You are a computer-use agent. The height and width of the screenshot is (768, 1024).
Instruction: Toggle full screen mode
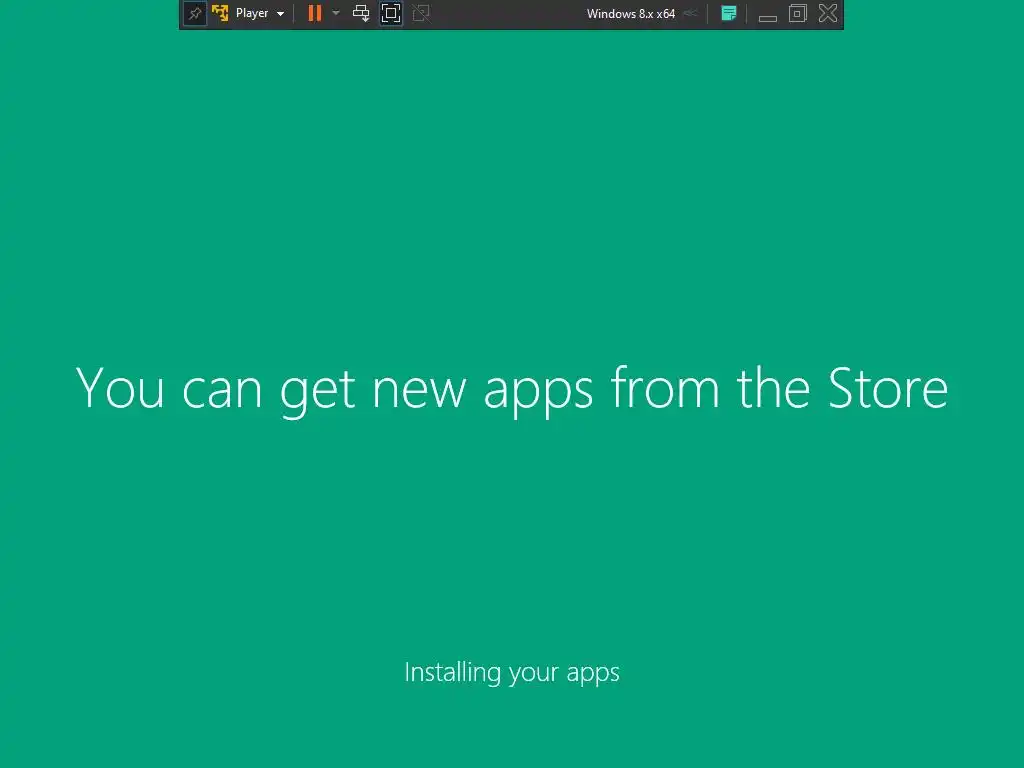point(391,13)
